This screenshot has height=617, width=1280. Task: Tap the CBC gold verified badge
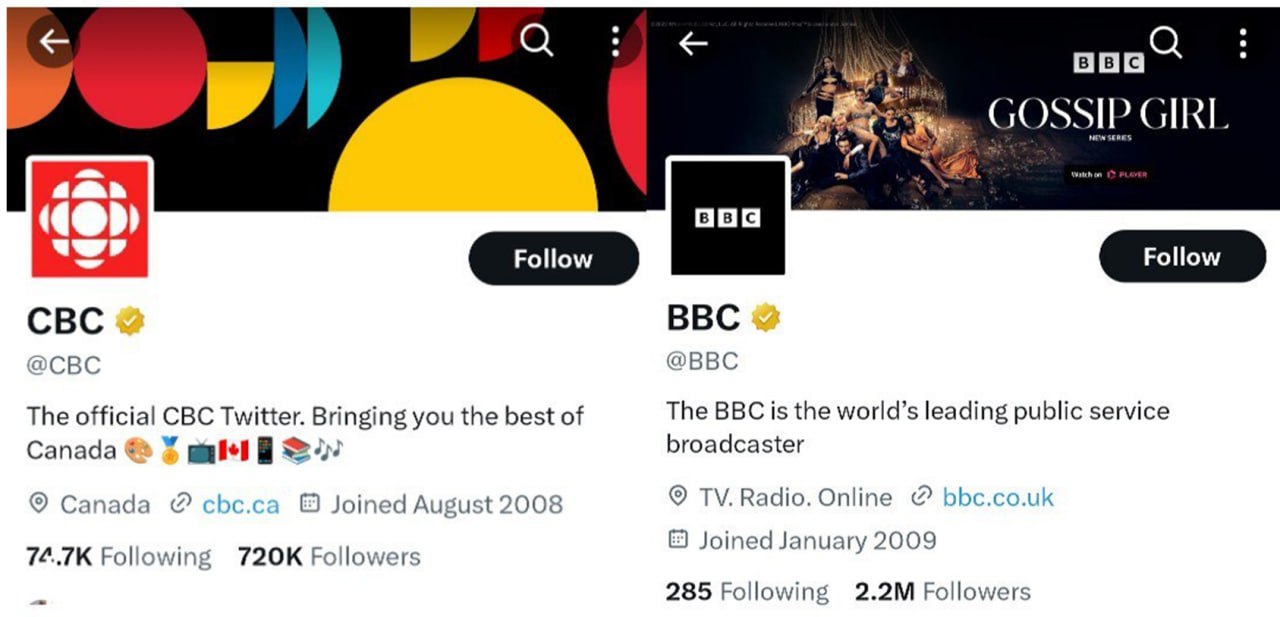pyautogui.click(x=130, y=321)
